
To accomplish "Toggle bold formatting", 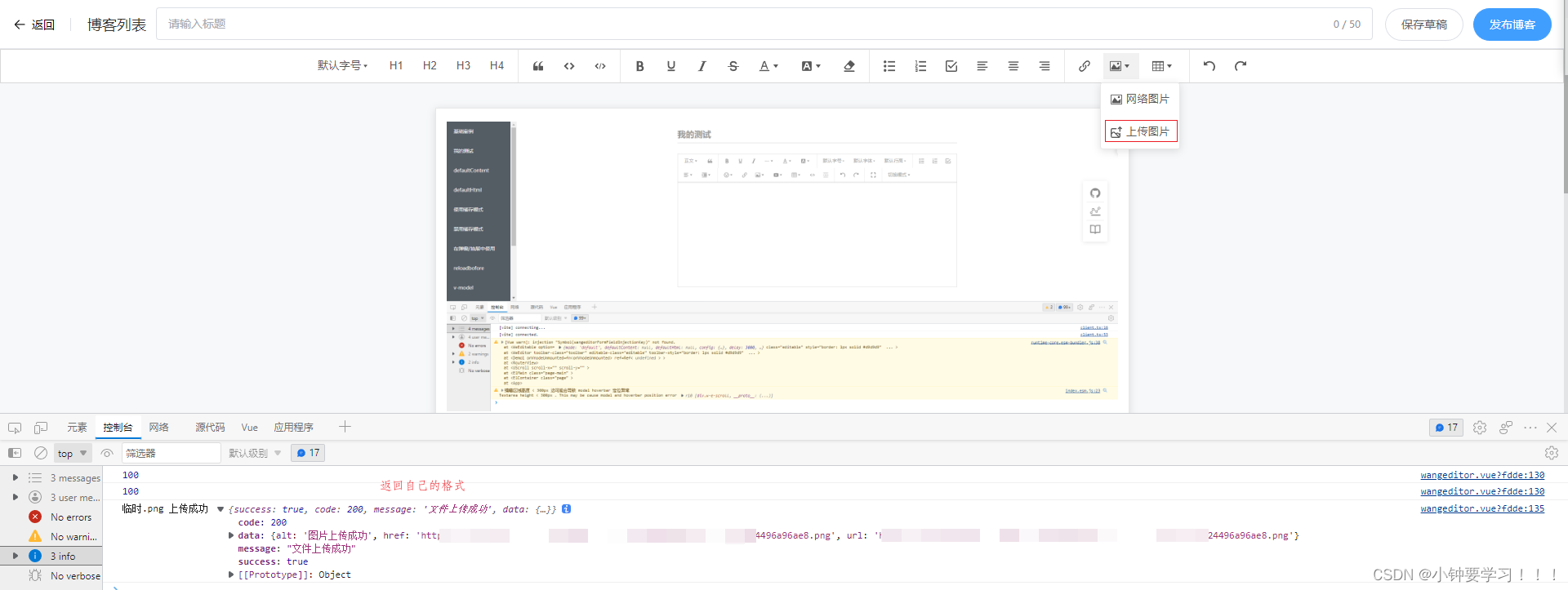I will 640,66.
